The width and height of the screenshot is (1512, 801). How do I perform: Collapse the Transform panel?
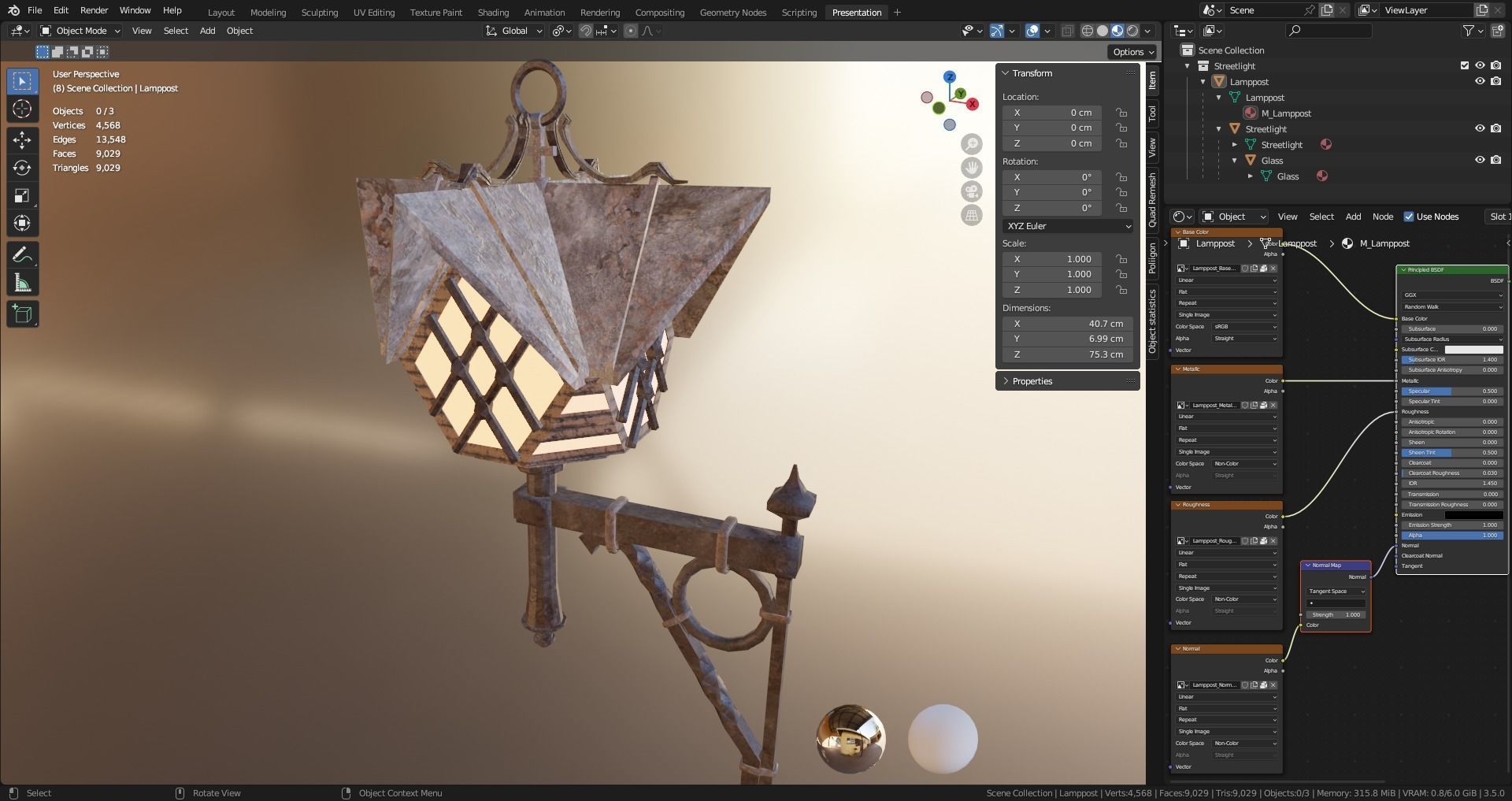[x=1032, y=73]
